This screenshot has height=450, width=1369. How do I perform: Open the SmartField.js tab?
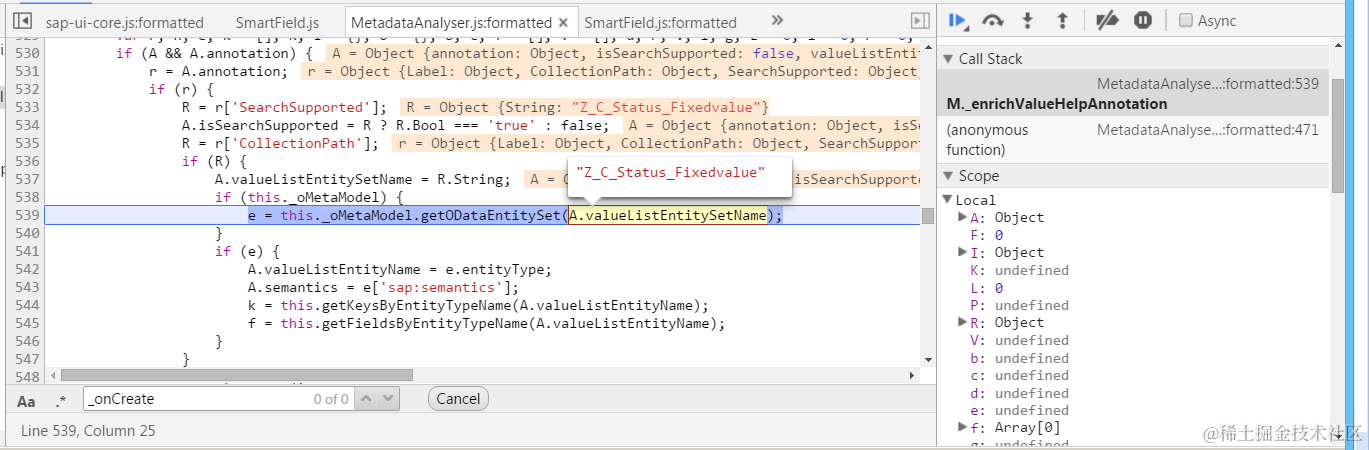(x=278, y=22)
